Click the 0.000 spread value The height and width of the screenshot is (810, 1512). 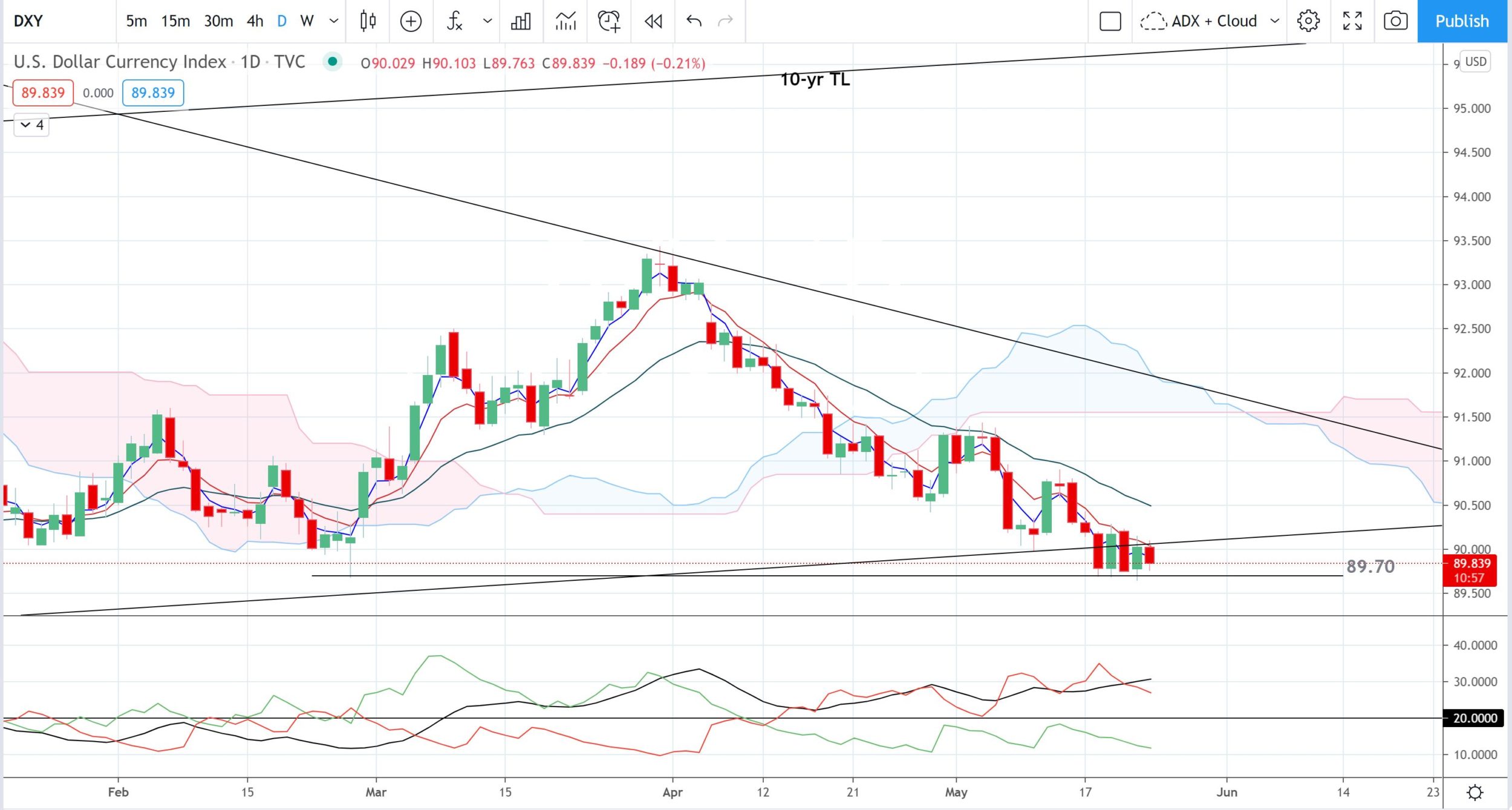(98, 93)
